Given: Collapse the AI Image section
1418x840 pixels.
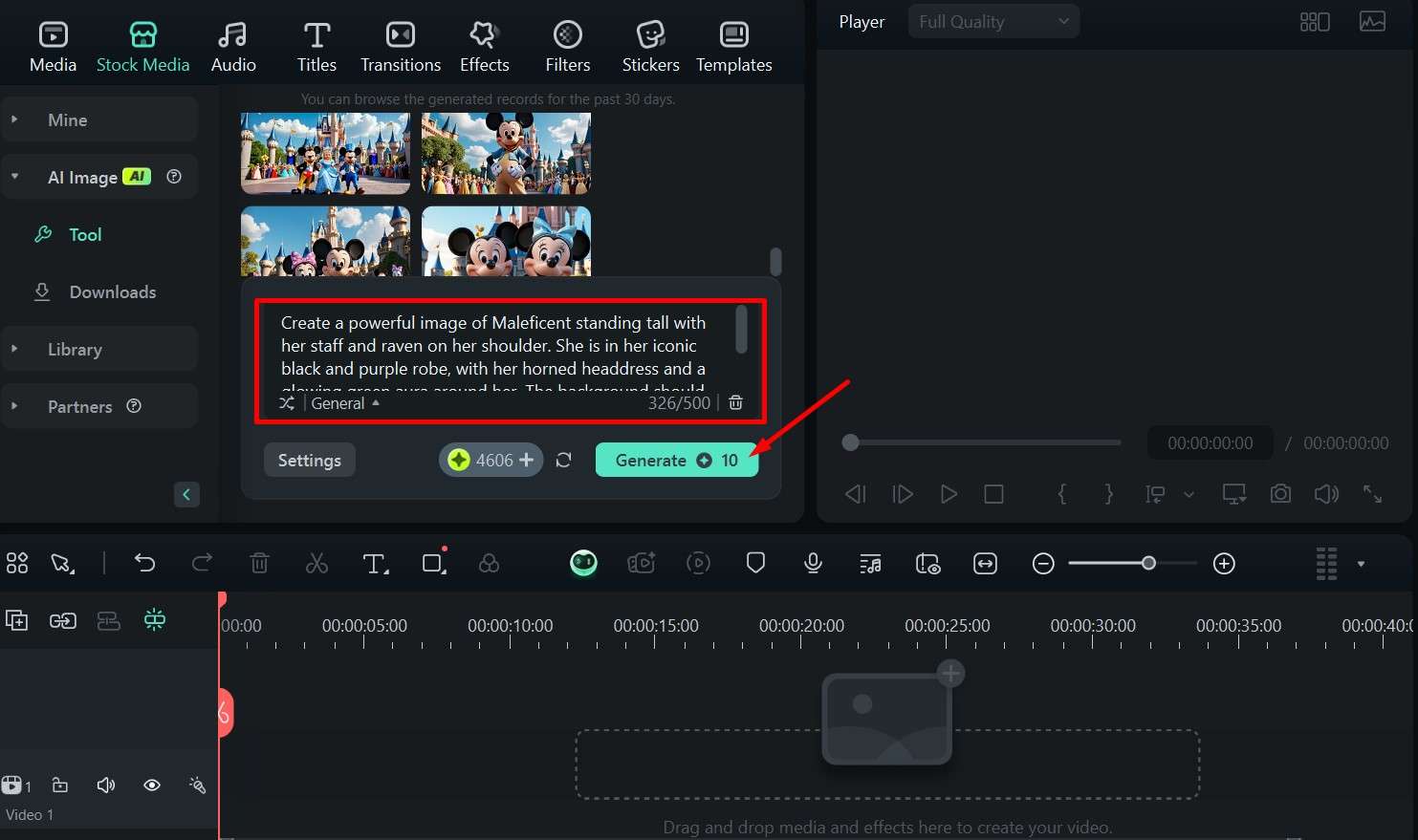Looking at the screenshot, I should [14, 177].
